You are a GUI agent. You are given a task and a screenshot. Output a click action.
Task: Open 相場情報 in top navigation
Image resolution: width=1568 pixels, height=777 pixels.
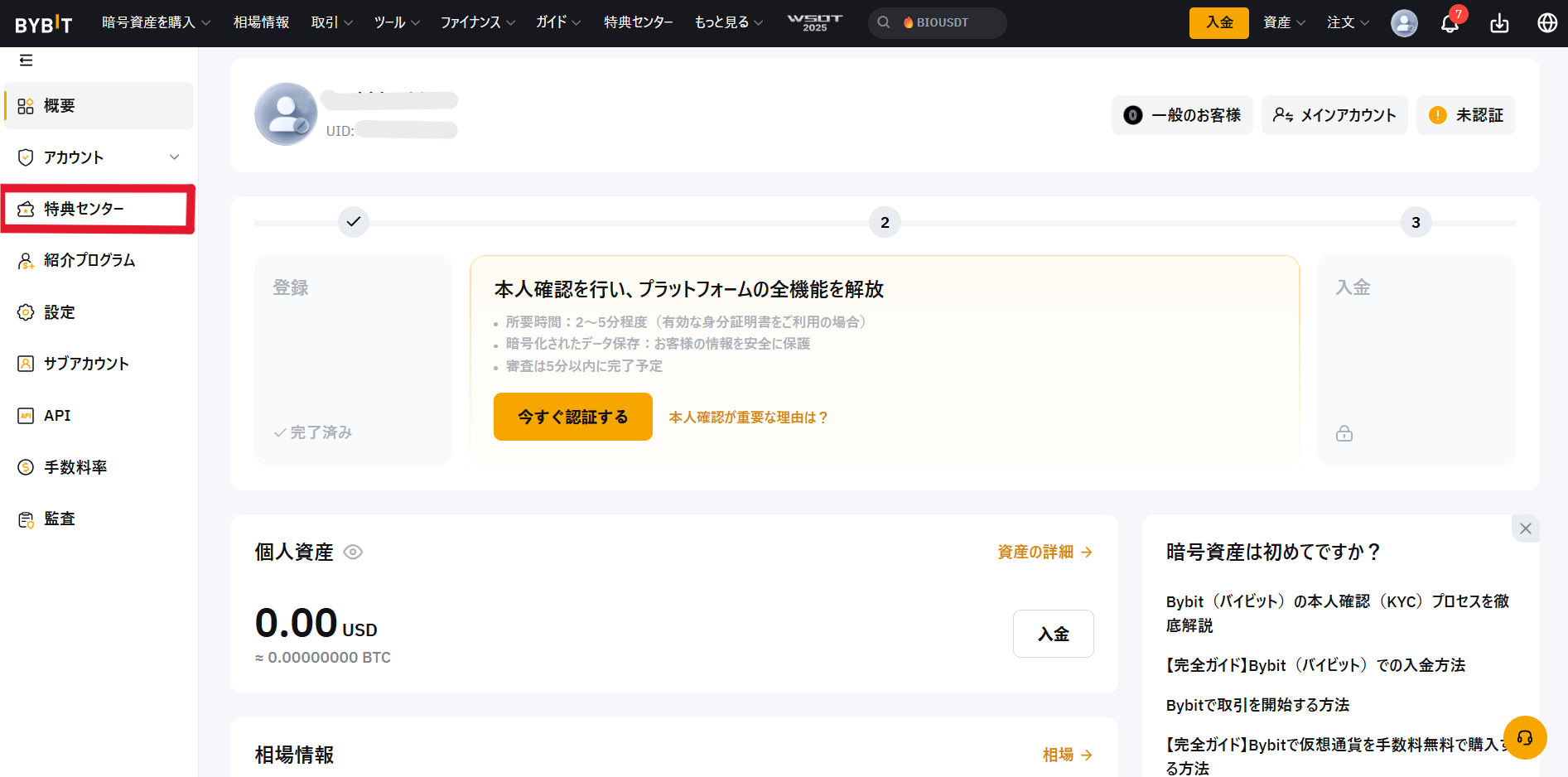[261, 22]
